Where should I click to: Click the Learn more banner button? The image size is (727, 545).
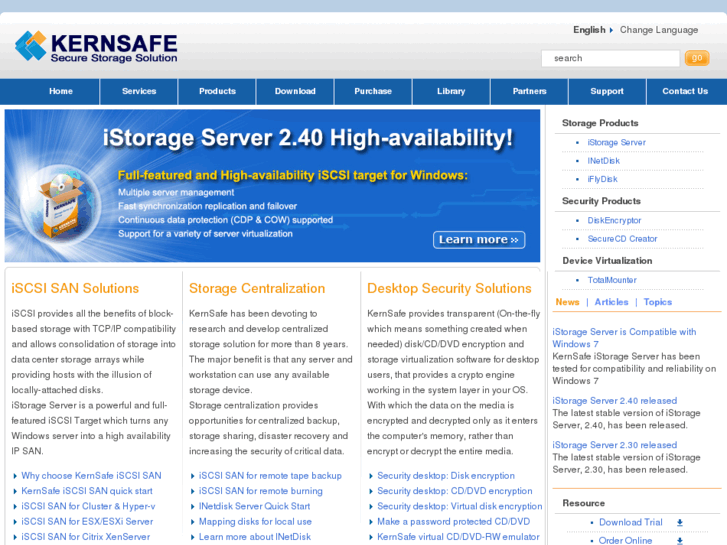point(479,240)
